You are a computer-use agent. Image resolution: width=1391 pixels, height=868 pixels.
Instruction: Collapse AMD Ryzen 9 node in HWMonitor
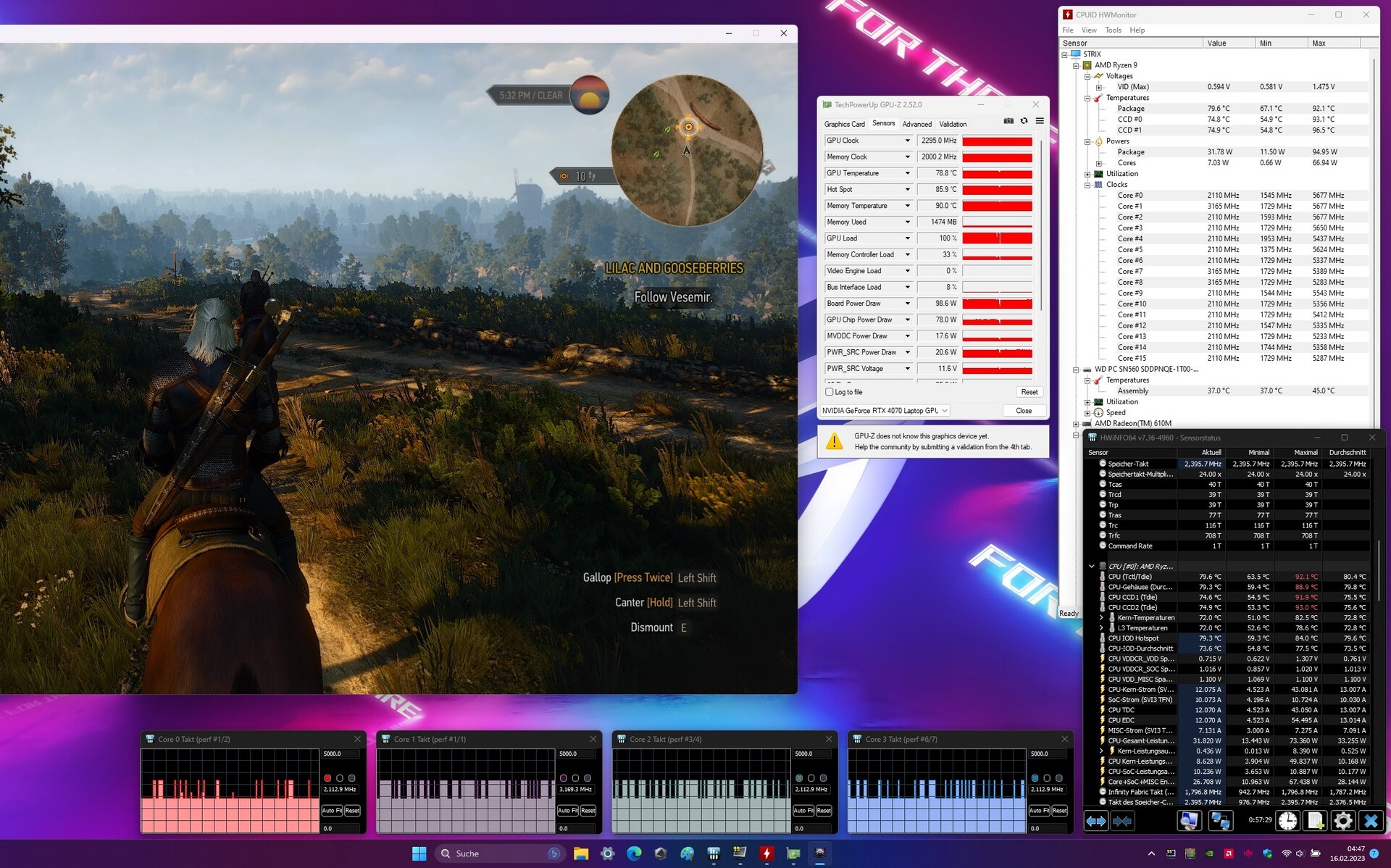point(1077,65)
